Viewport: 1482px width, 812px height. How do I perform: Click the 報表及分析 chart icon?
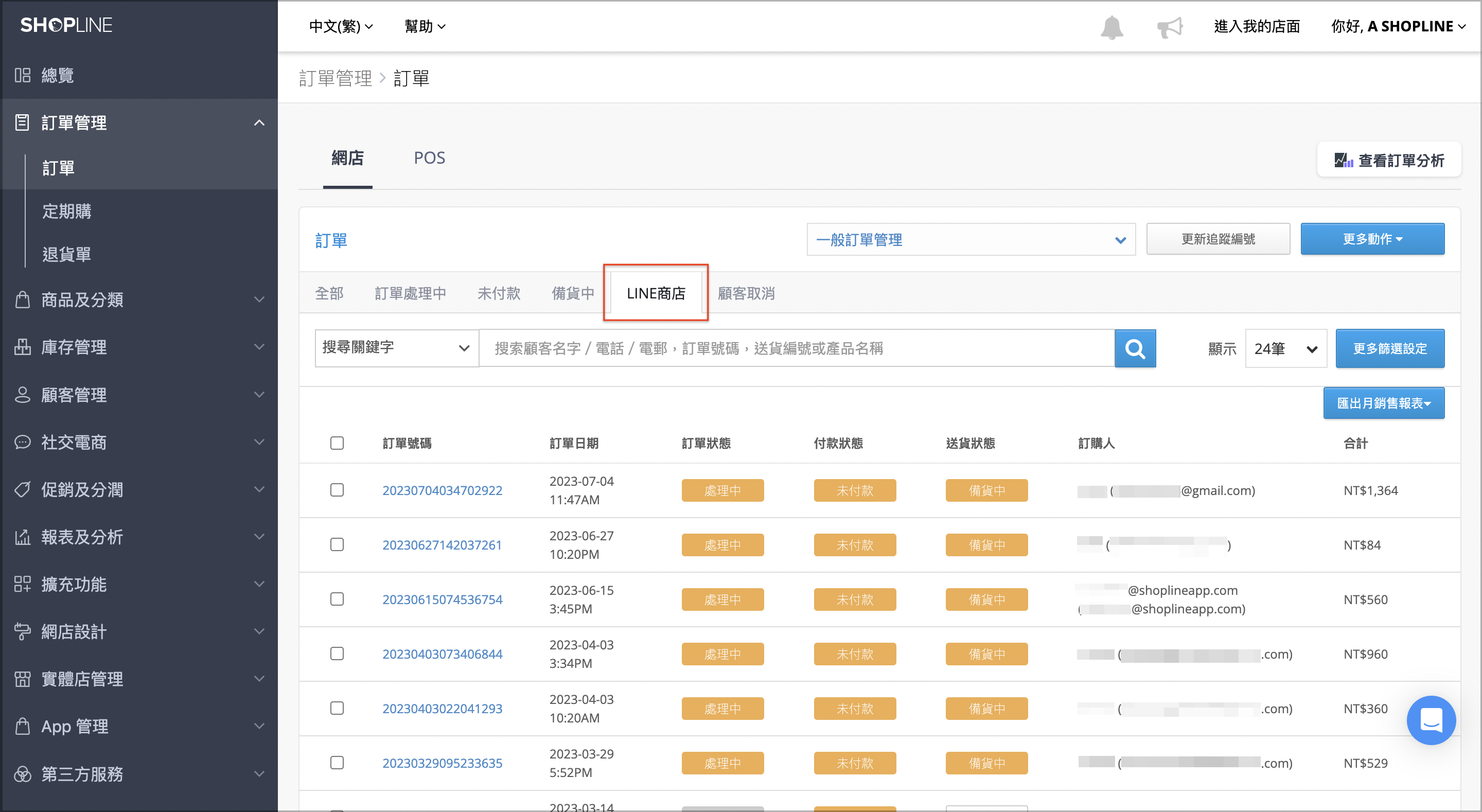(23, 537)
